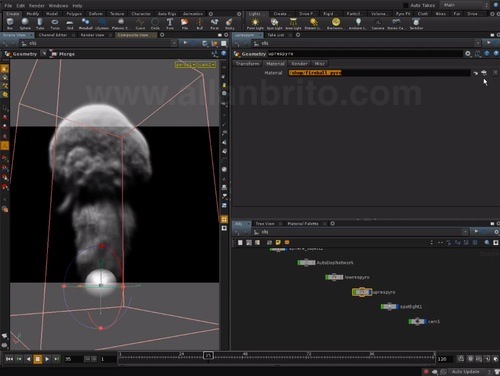Select the Sticky shelf tool
500x376 pixels.
(x=229, y=23)
